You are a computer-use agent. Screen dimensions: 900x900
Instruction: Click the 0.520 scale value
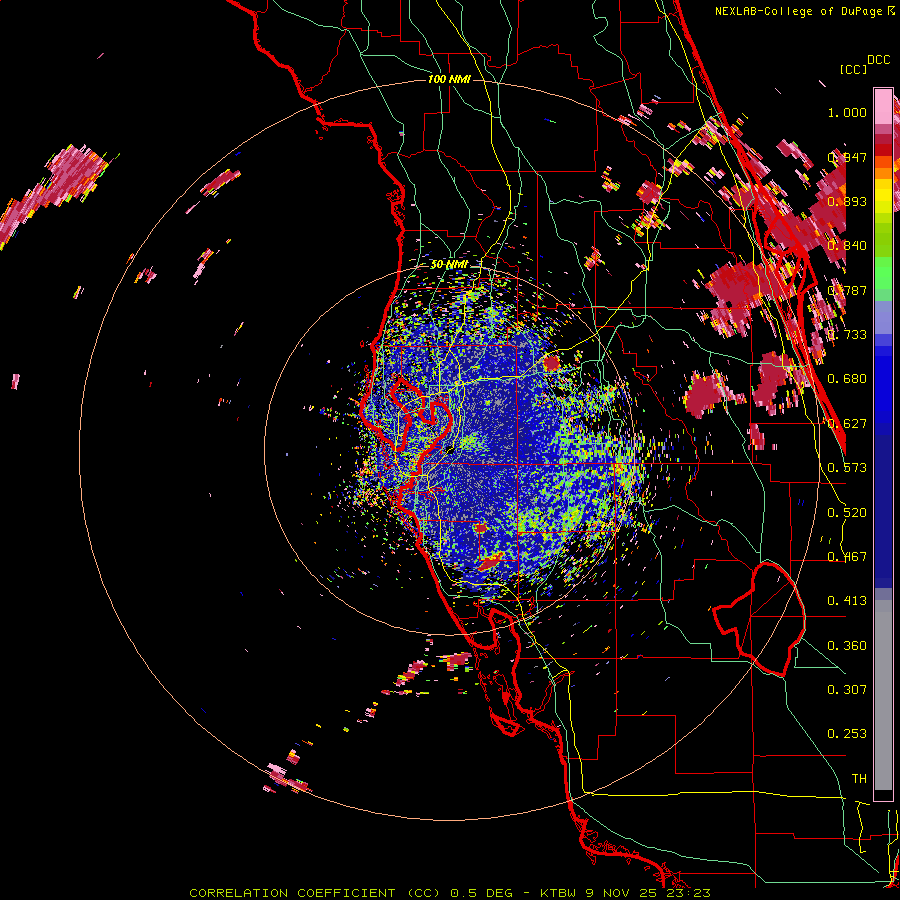pyautogui.click(x=847, y=512)
